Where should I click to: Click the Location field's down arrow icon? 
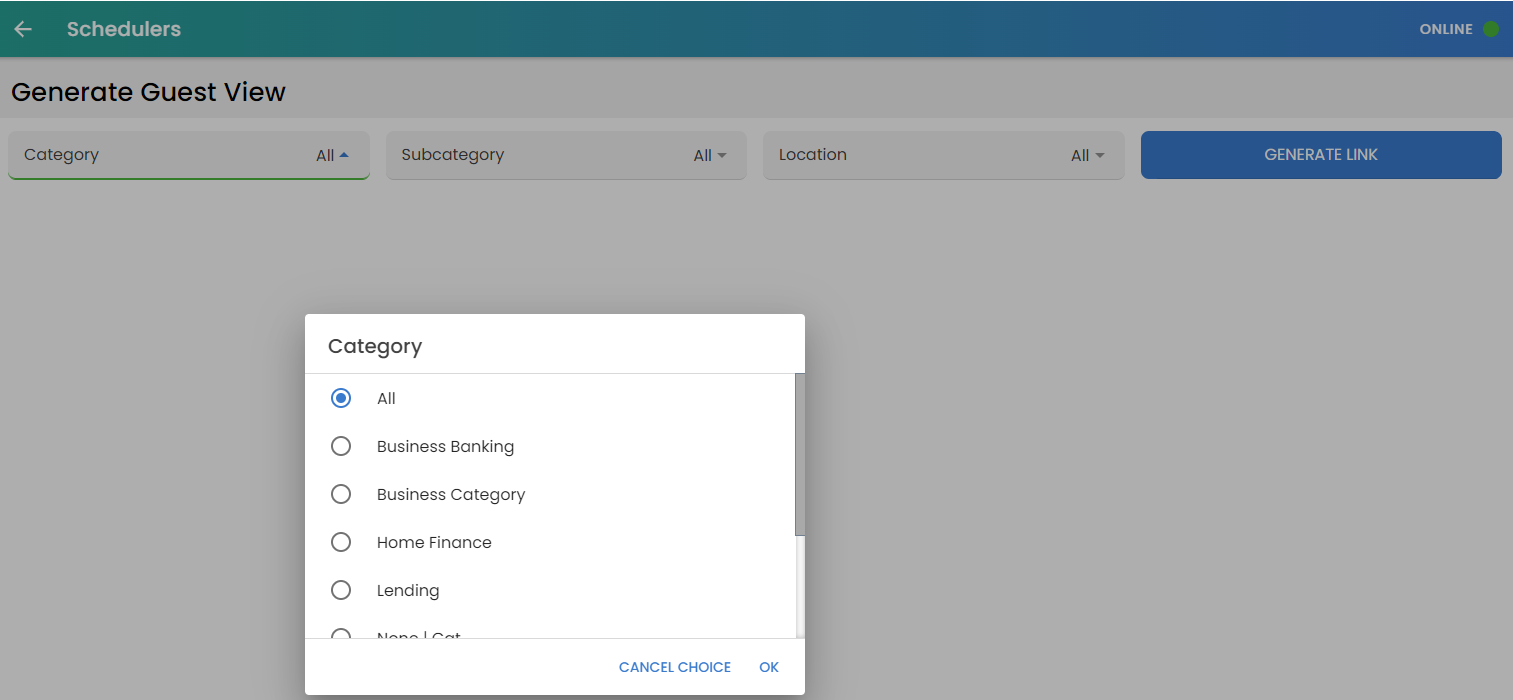pos(1099,155)
